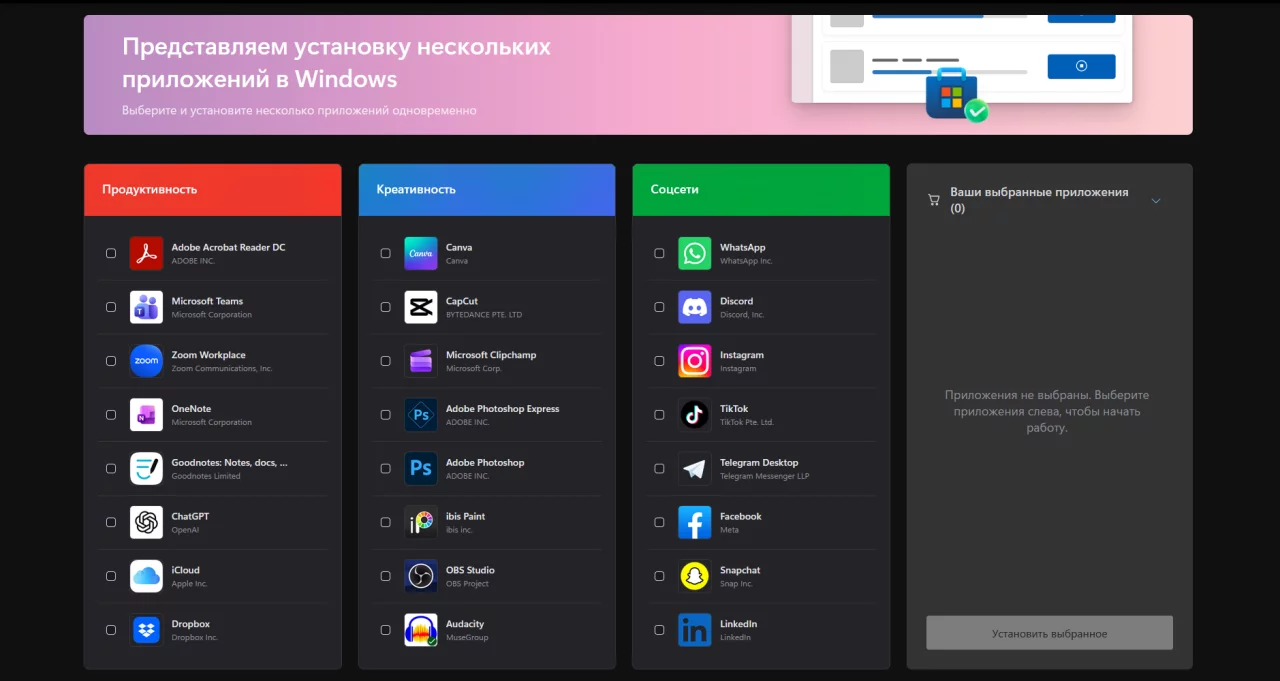The image size is (1280, 681).
Task: Click the Adobe Acrobat Reader DC icon
Action: [146, 254]
